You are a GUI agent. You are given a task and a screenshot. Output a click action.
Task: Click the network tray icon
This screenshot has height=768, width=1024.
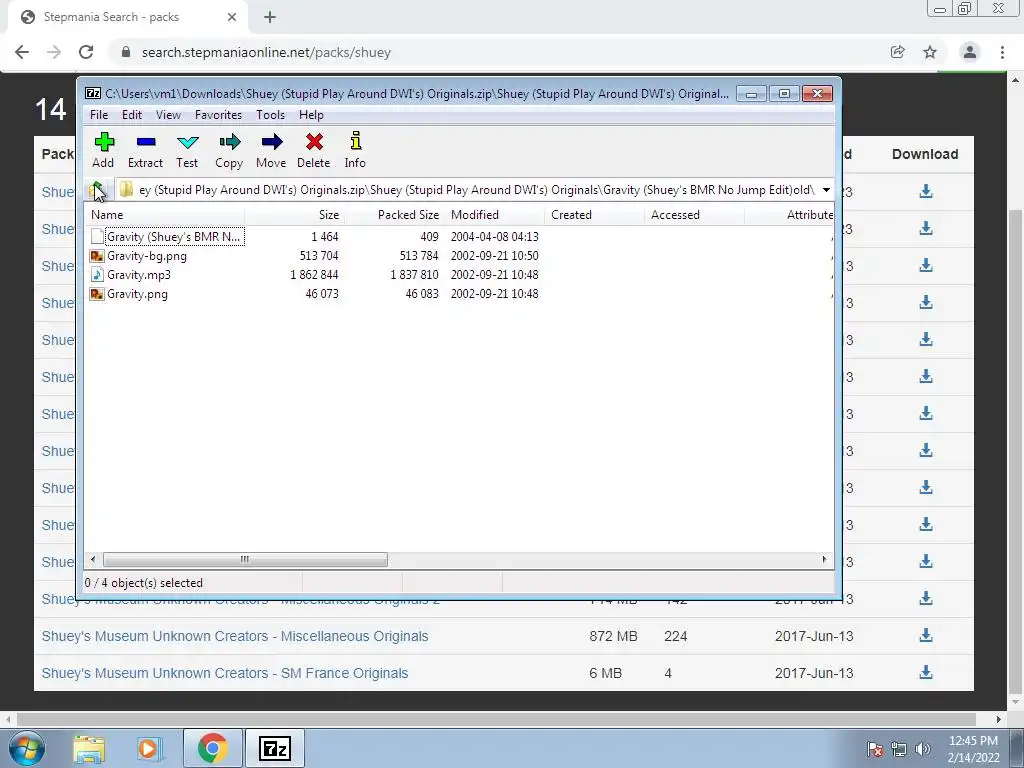(899, 749)
